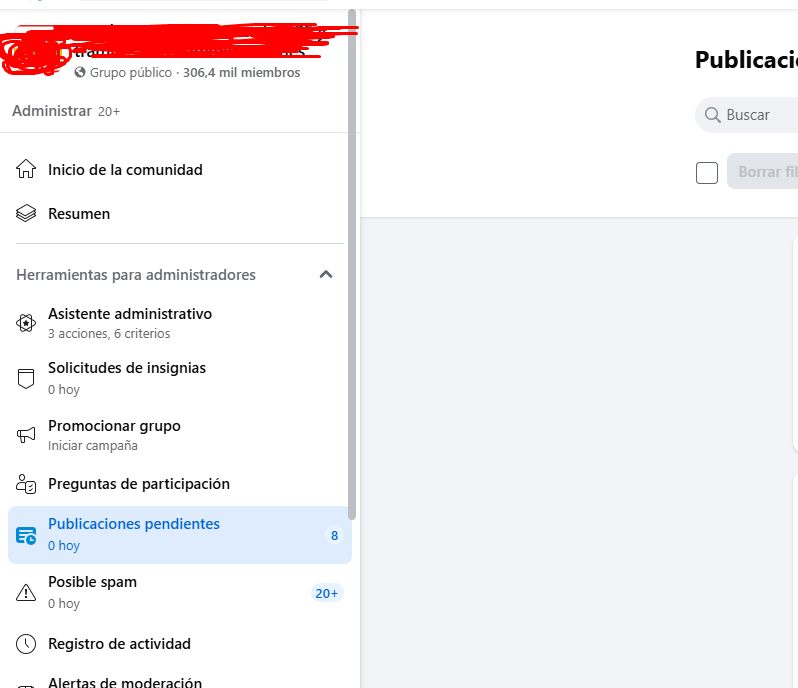Open Inicio de la comunidad
The width and height of the screenshot is (798, 688).
click(180, 169)
